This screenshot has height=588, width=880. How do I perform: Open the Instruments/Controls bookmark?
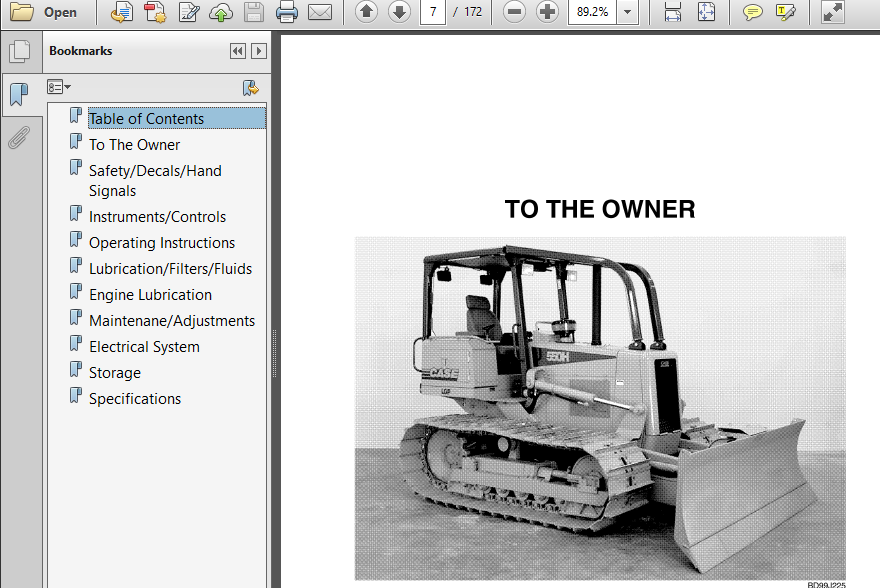tap(157, 217)
